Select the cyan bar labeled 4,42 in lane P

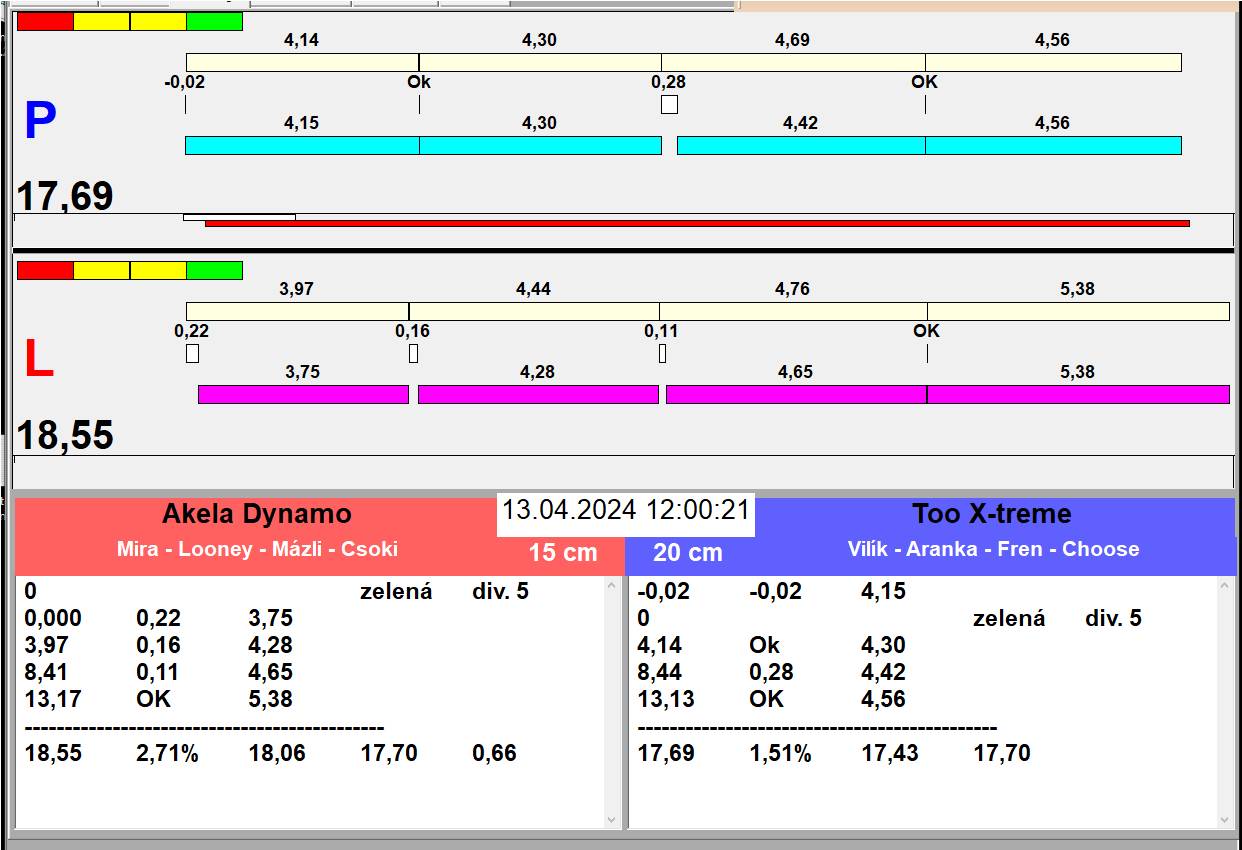pos(800,146)
